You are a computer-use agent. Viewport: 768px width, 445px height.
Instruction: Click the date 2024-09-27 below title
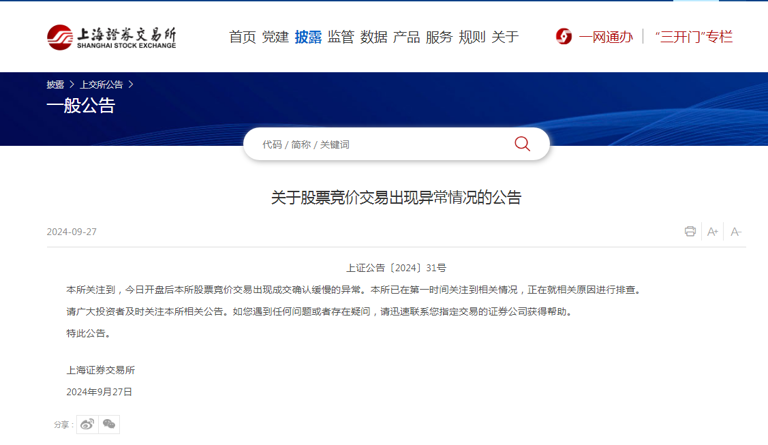(72, 232)
